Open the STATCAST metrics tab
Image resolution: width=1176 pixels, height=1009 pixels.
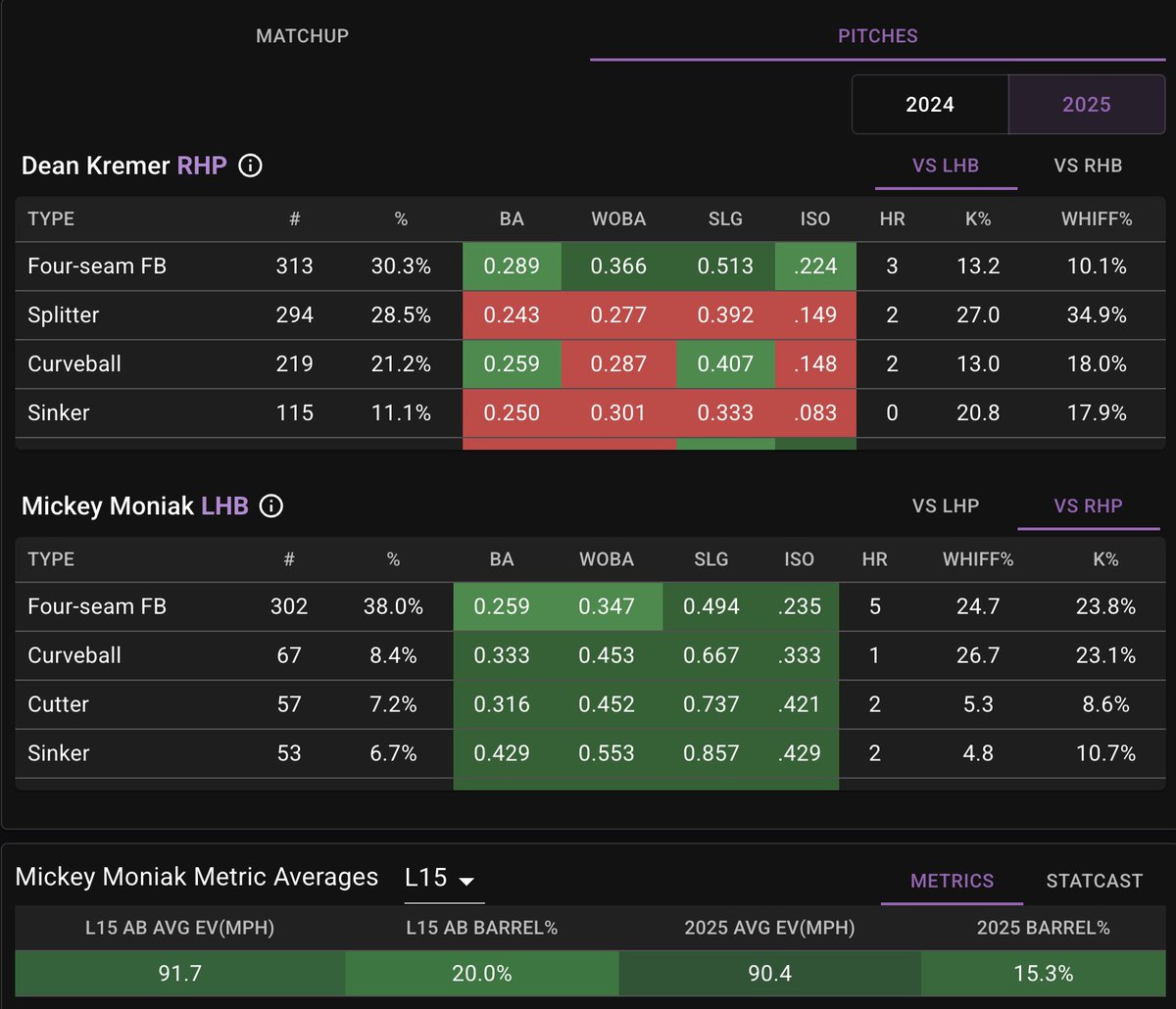pyautogui.click(x=1094, y=881)
